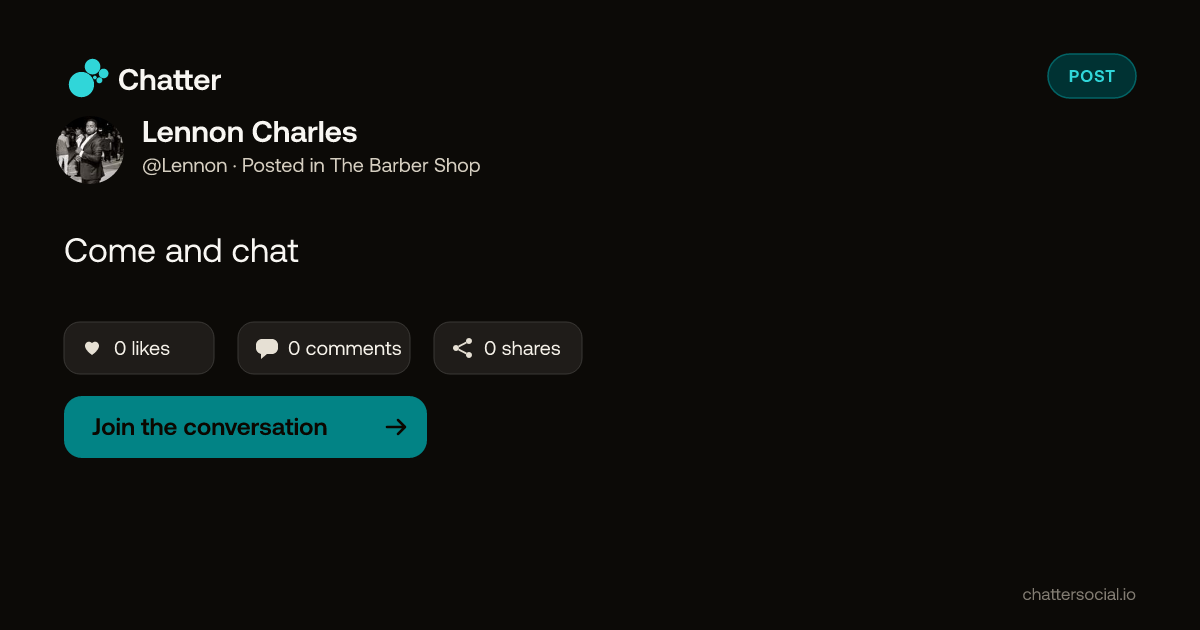Screen dimensions: 1200x630
Task: Click the 0 likes count text
Action: 142,348
